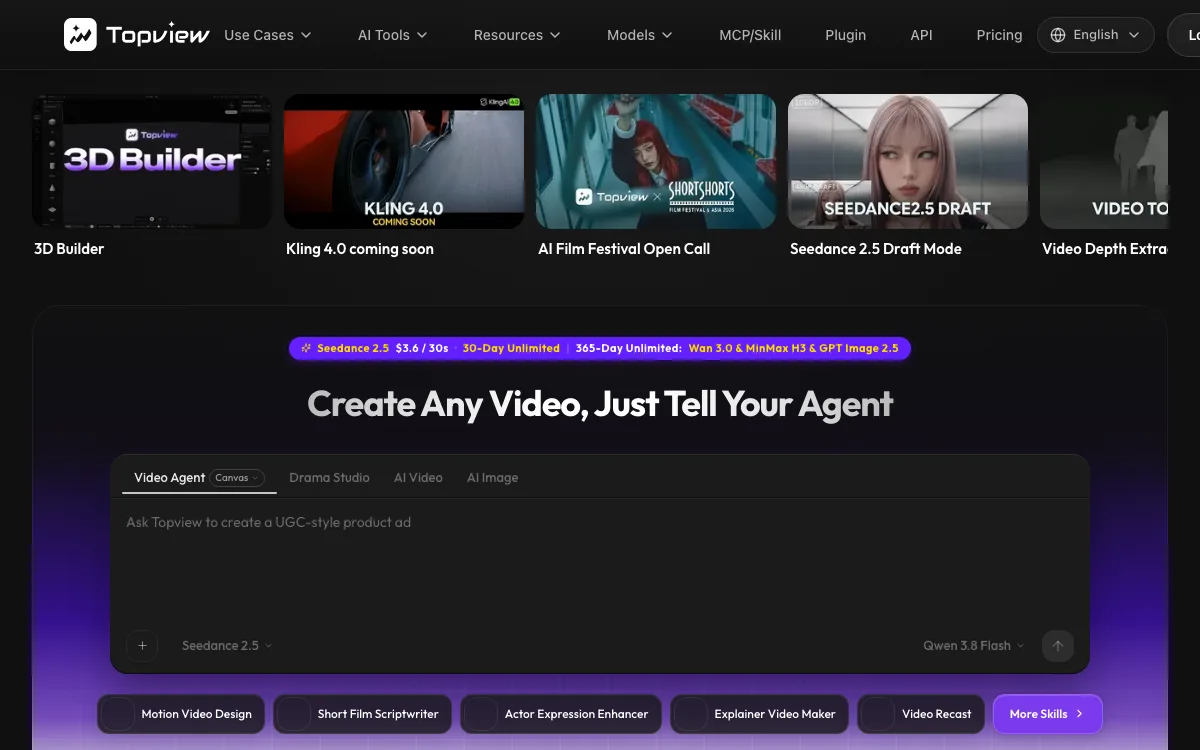The width and height of the screenshot is (1200, 750).
Task: Select the Motion Video Design skill
Action: tap(181, 714)
